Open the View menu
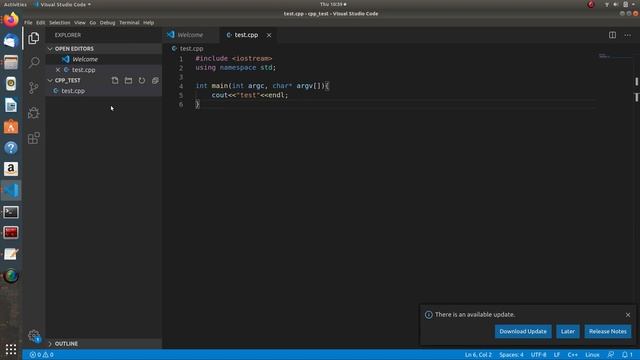 coord(80,23)
